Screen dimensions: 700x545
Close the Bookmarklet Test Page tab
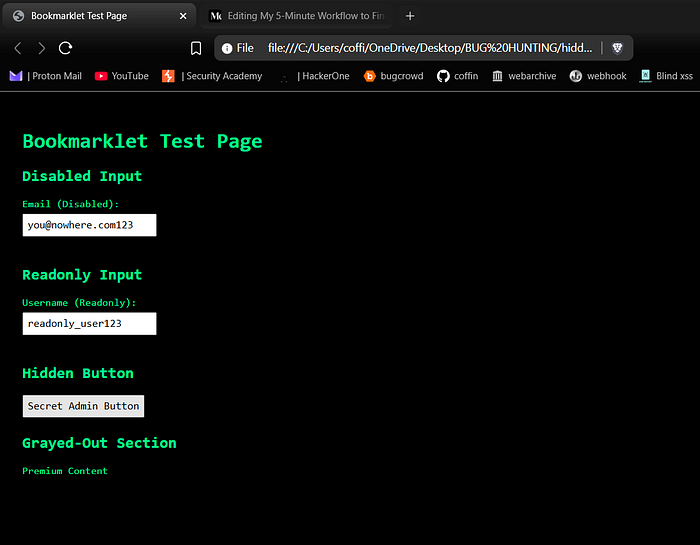183,16
